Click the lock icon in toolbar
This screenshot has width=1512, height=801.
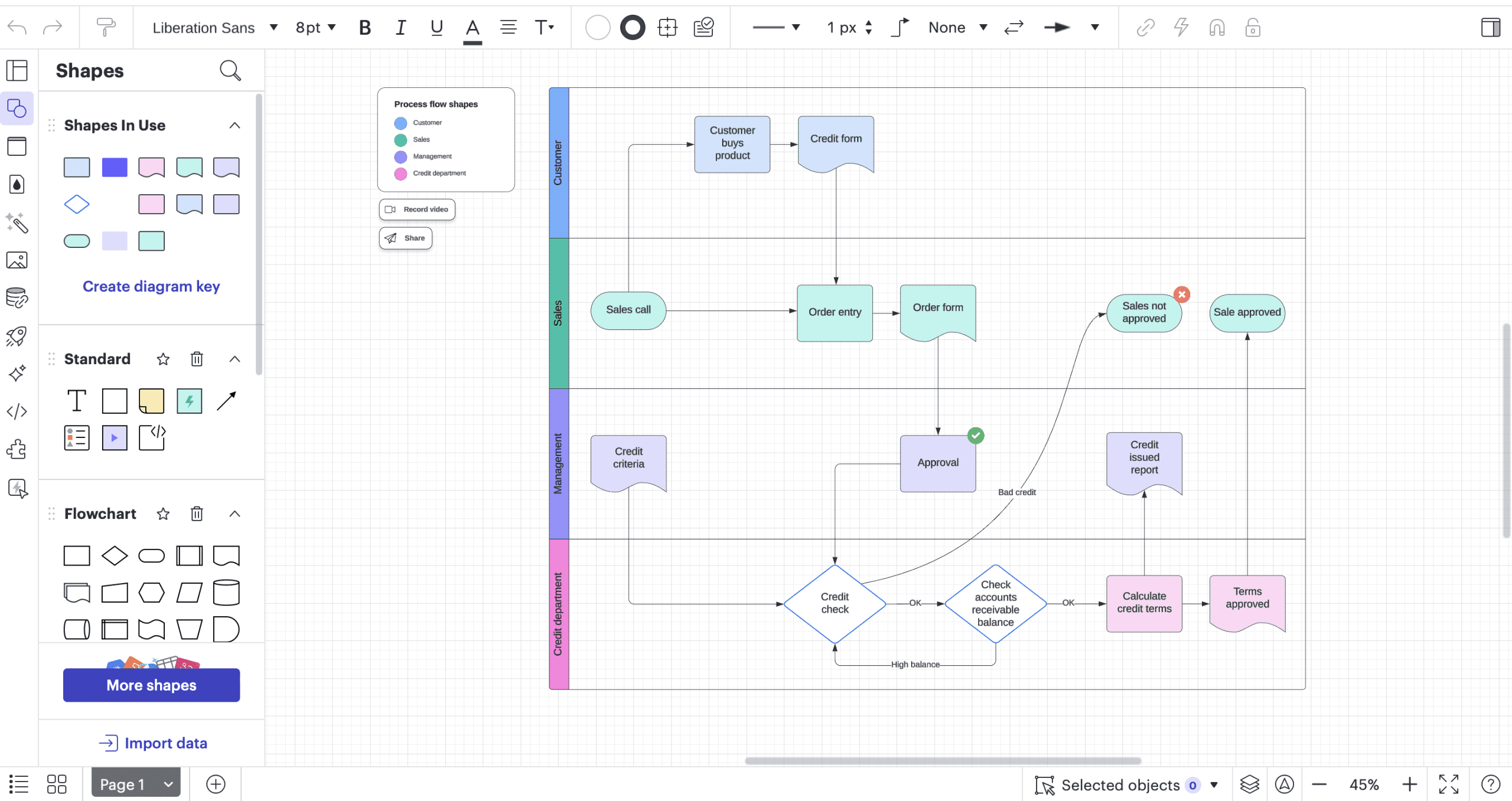pos(1253,27)
